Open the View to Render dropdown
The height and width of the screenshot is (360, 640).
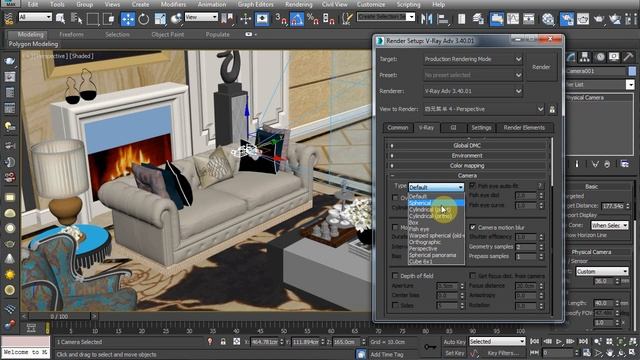tap(484, 109)
